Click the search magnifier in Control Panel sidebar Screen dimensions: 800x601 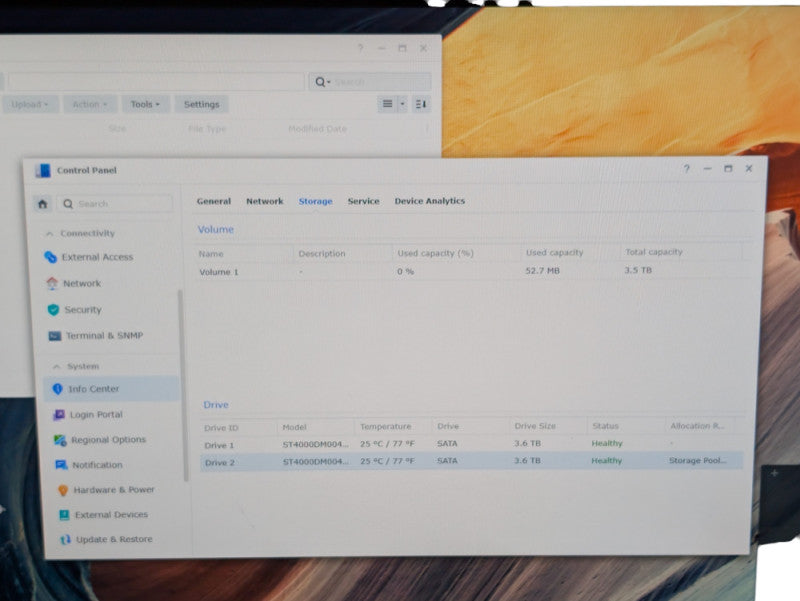(68, 204)
